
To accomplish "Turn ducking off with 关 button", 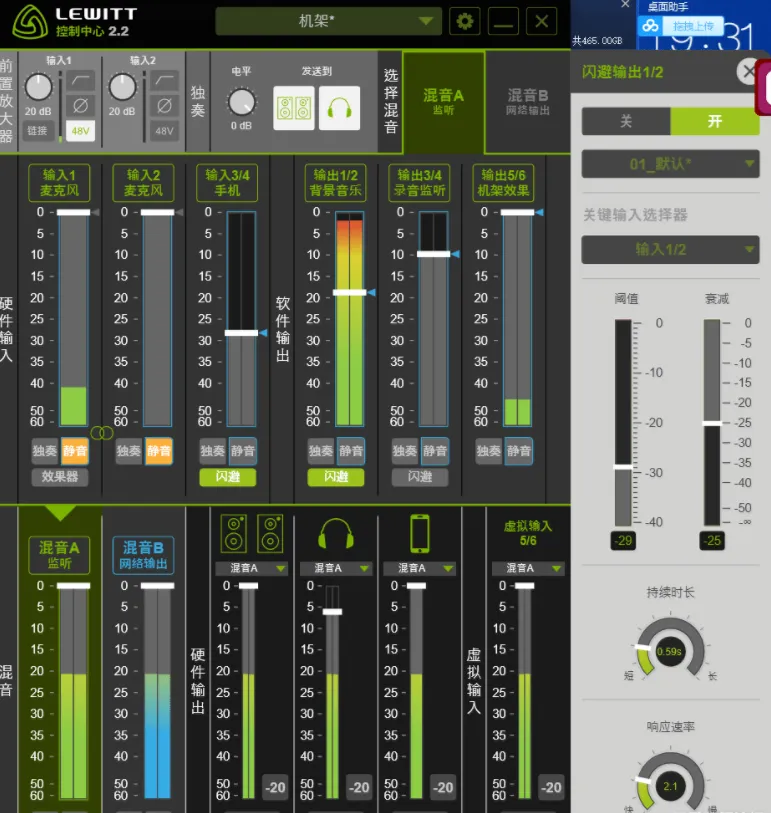I will (x=626, y=121).
